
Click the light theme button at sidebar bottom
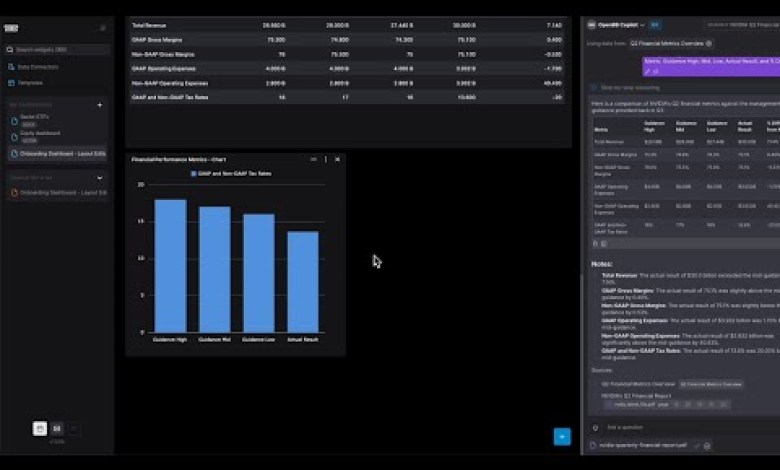(x=40, y=428)
